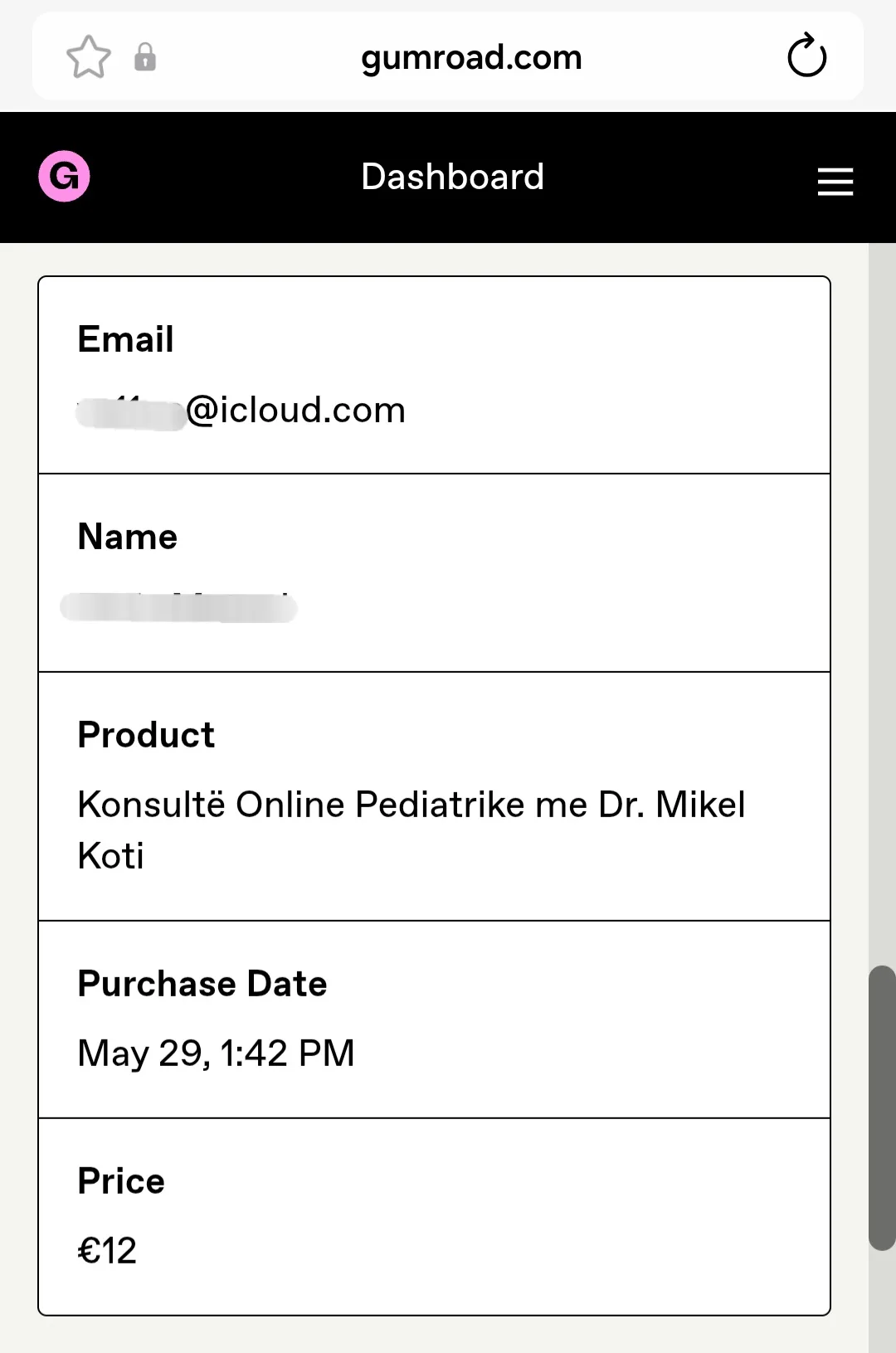Click the blurred customer name value
896x1353 pixels.
(x=178, y=607)
